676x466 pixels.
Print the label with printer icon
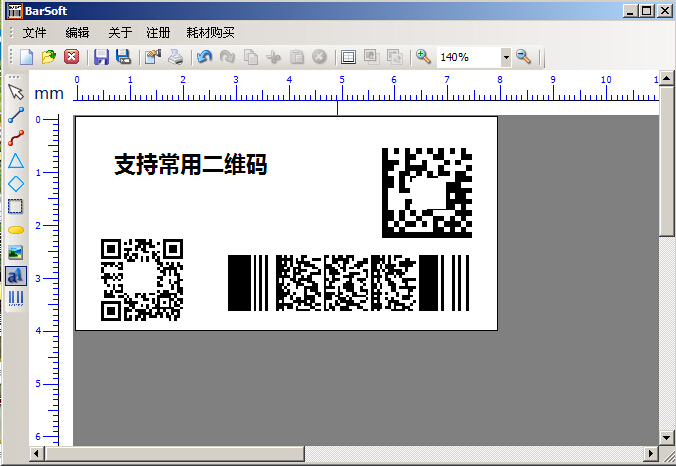pos(175,57)
